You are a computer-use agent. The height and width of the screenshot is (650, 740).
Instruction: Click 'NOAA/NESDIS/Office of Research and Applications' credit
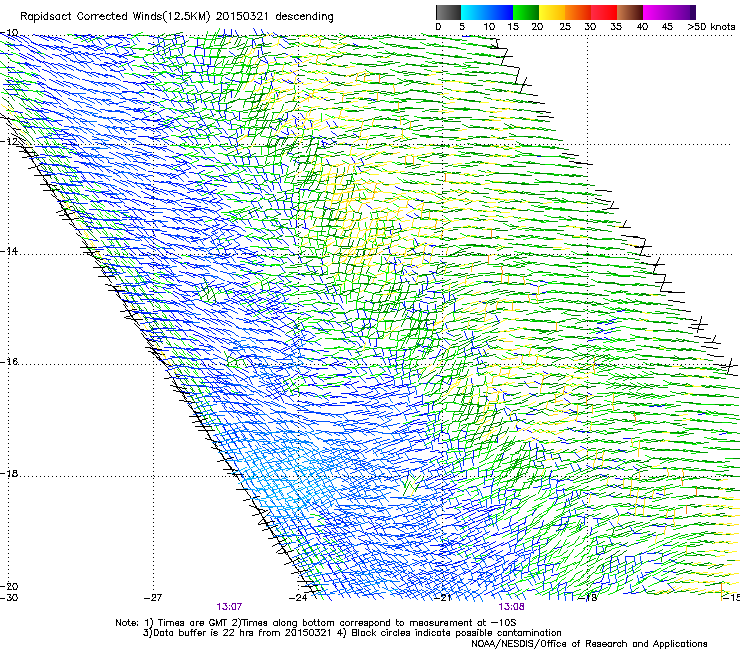(589, 644)
